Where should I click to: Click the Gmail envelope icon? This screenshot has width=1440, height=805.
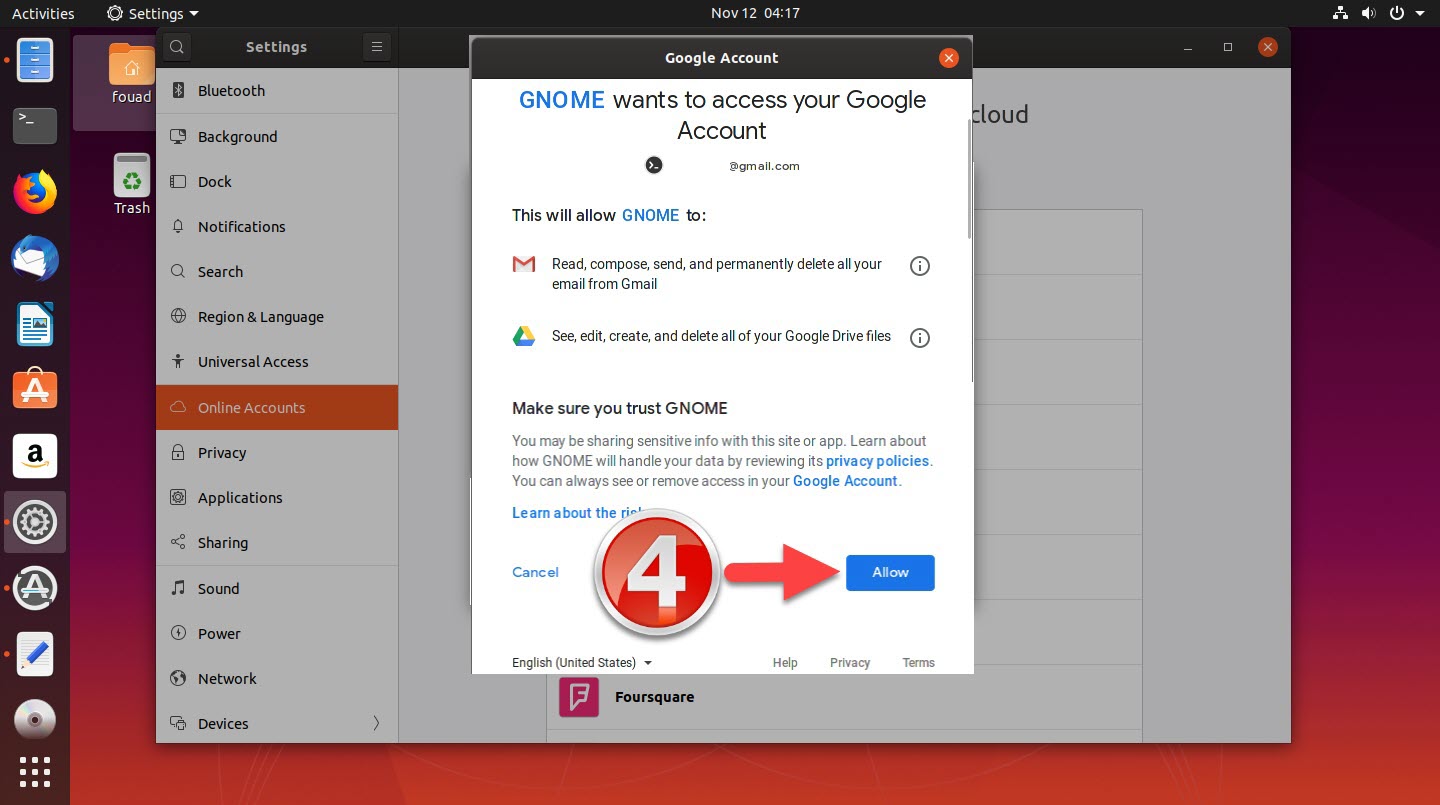[524, 264]
